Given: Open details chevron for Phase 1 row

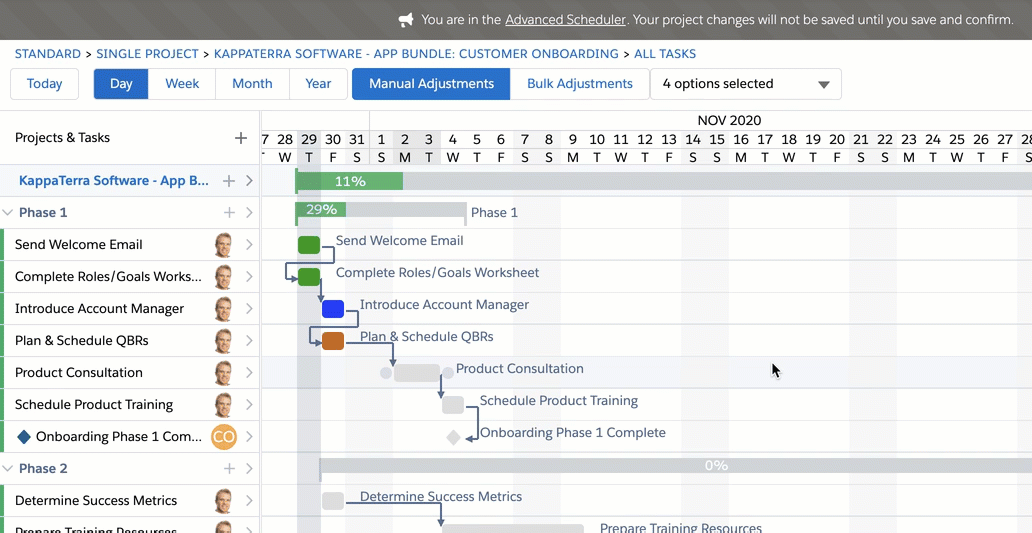Looking at the screenshot, I should (x=249, y=213).
